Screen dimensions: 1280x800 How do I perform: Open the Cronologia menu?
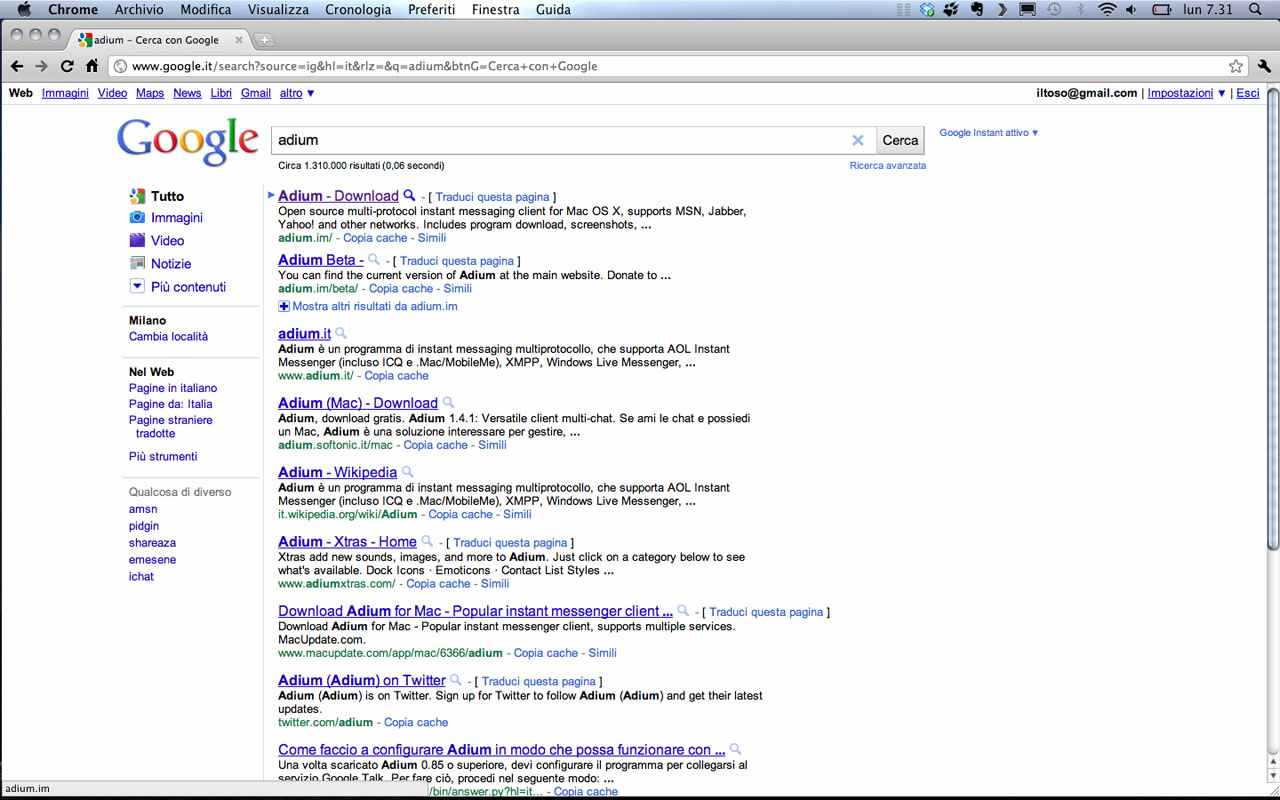[358, 9]
